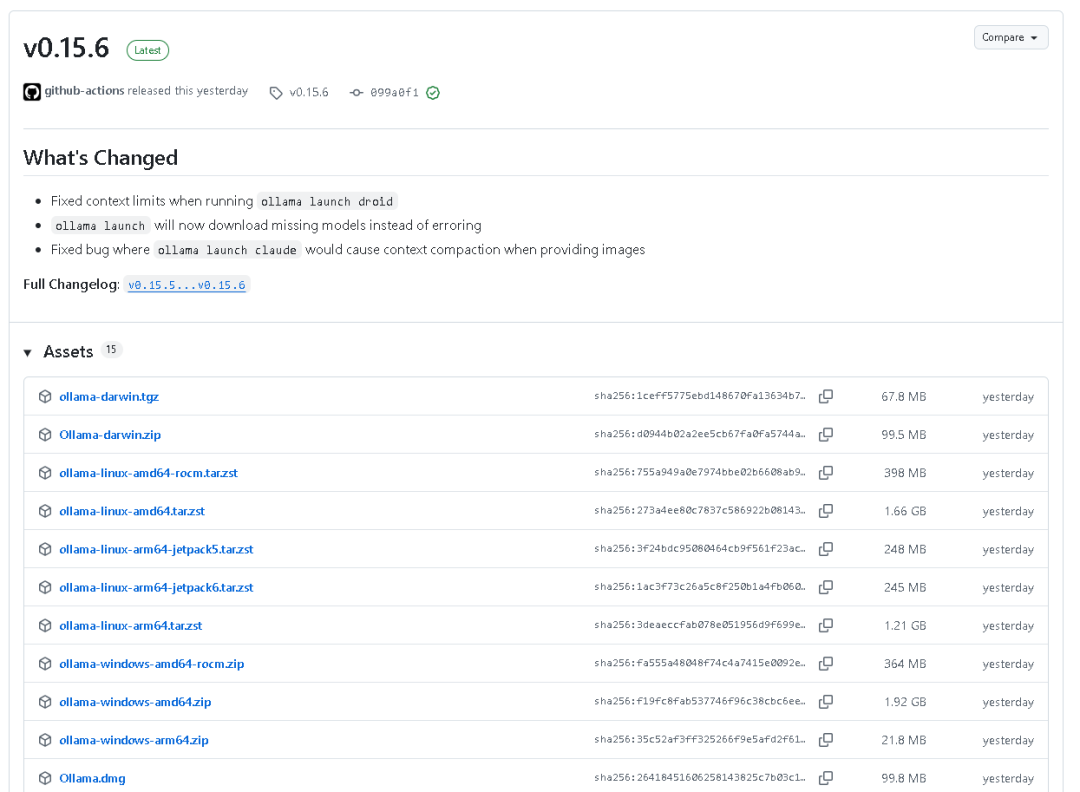The height and width of the screenshot is (792, 1080).
Task: Click package icon for ollama-darwin.tgz
Action: pos(45,397)
